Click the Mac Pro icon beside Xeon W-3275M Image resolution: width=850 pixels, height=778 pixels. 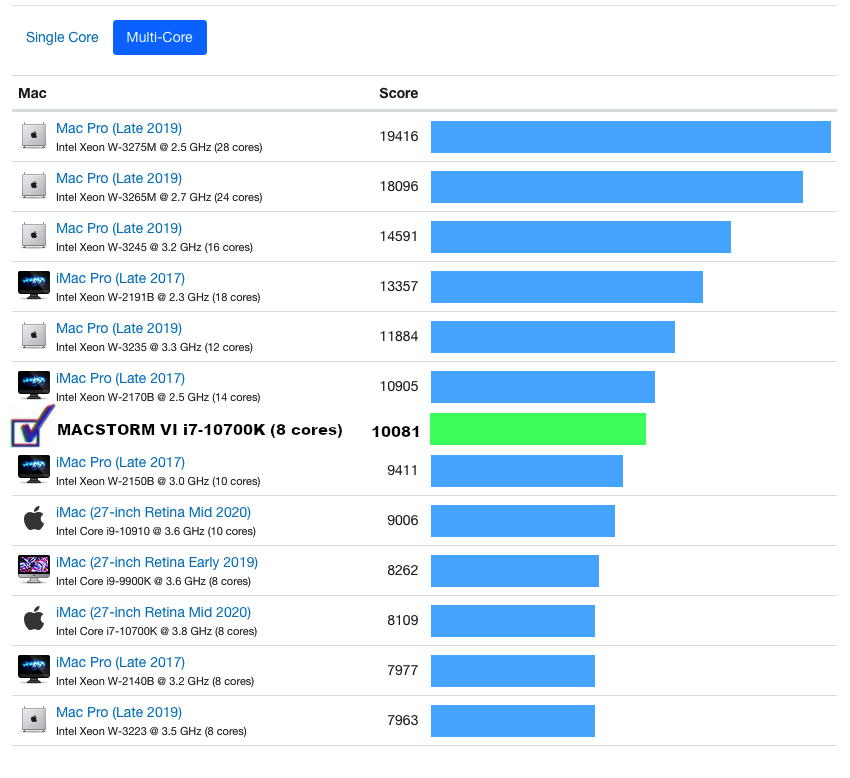(x=34, y=136)
